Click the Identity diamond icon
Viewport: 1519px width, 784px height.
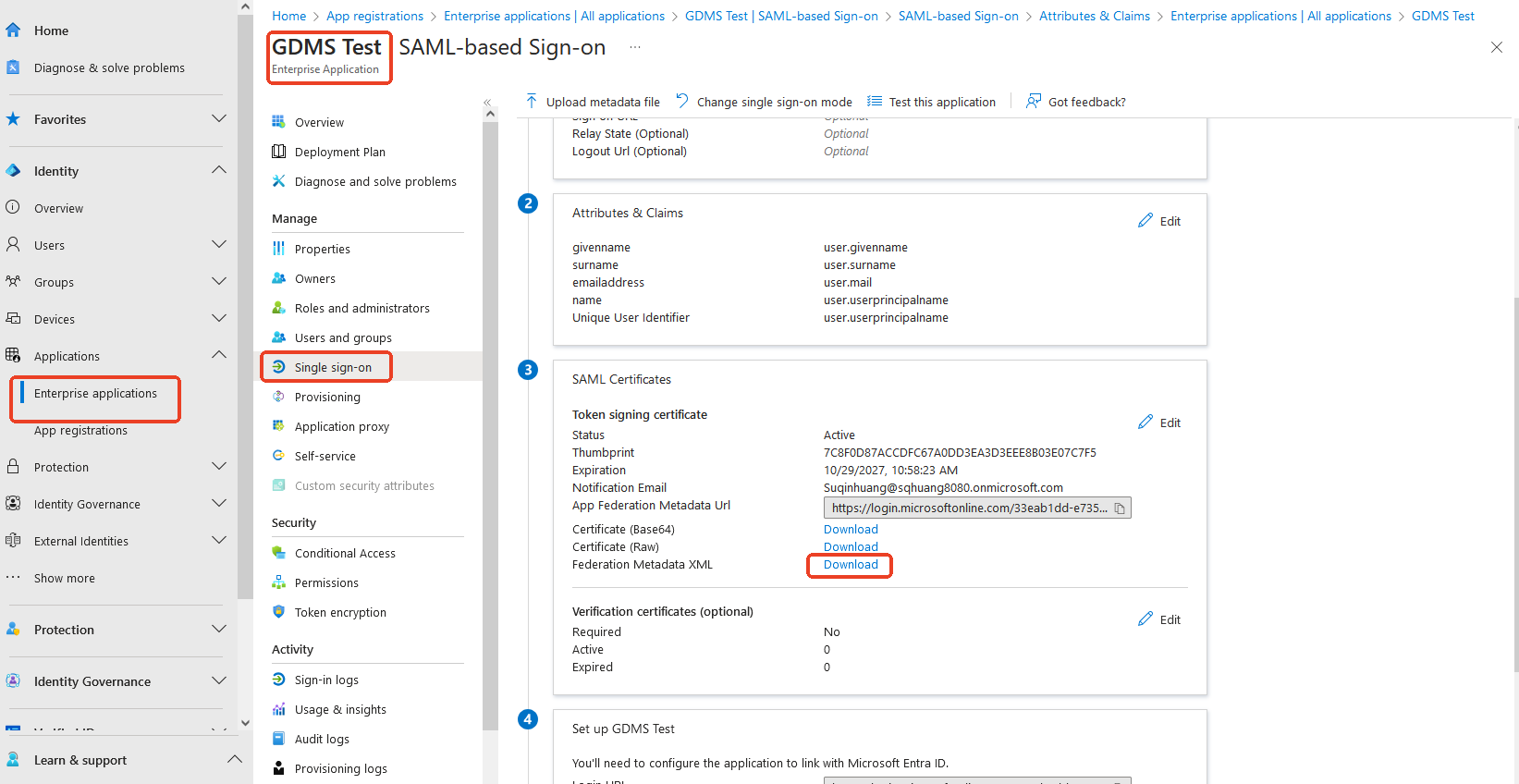pos(13,171)
